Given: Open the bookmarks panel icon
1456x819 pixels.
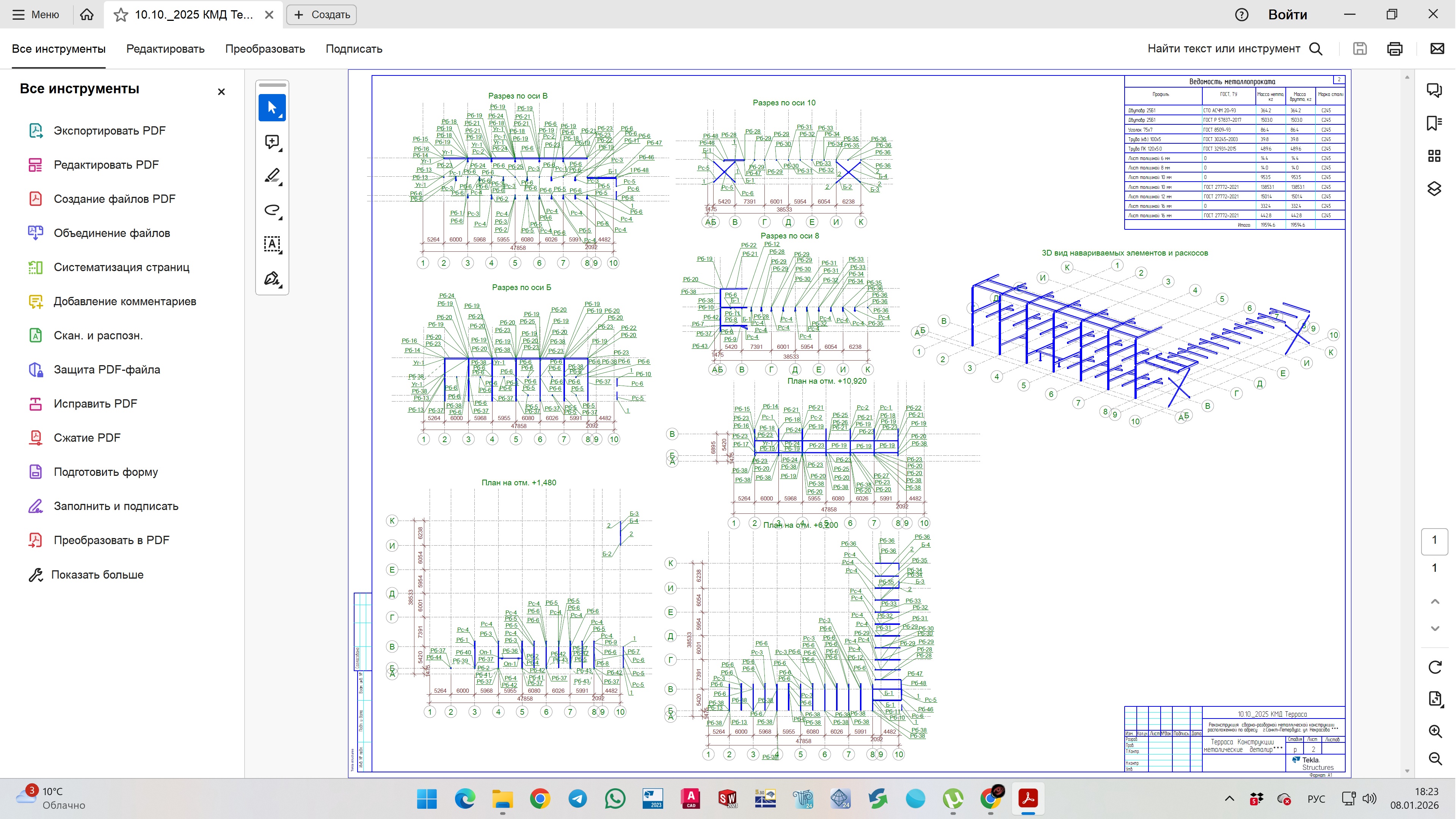Looking at the screenshot, I should click(1434, 122).
